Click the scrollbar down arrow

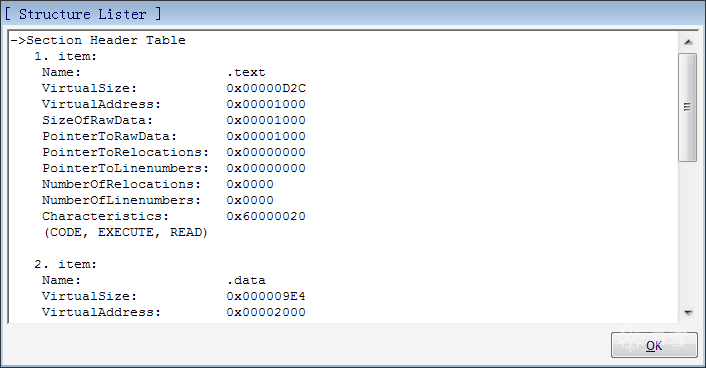coord(688,313)
